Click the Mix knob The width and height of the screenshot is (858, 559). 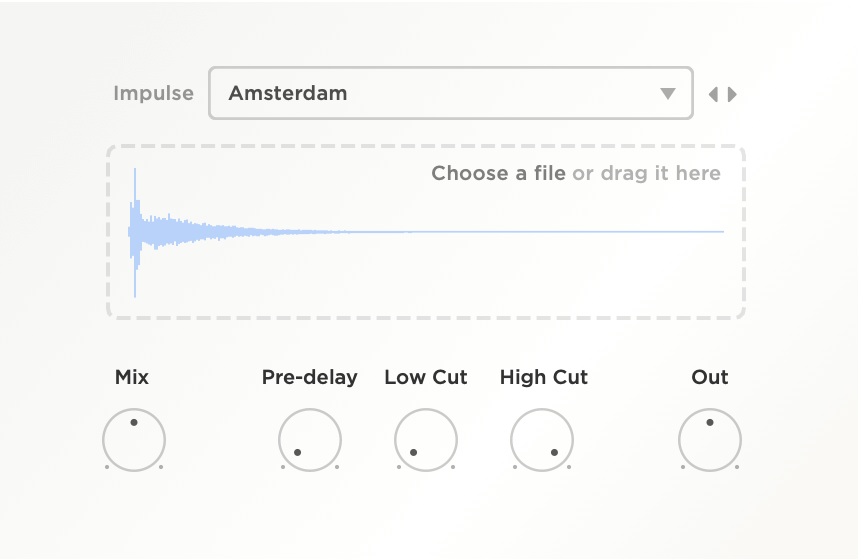[x=134, y=440]
